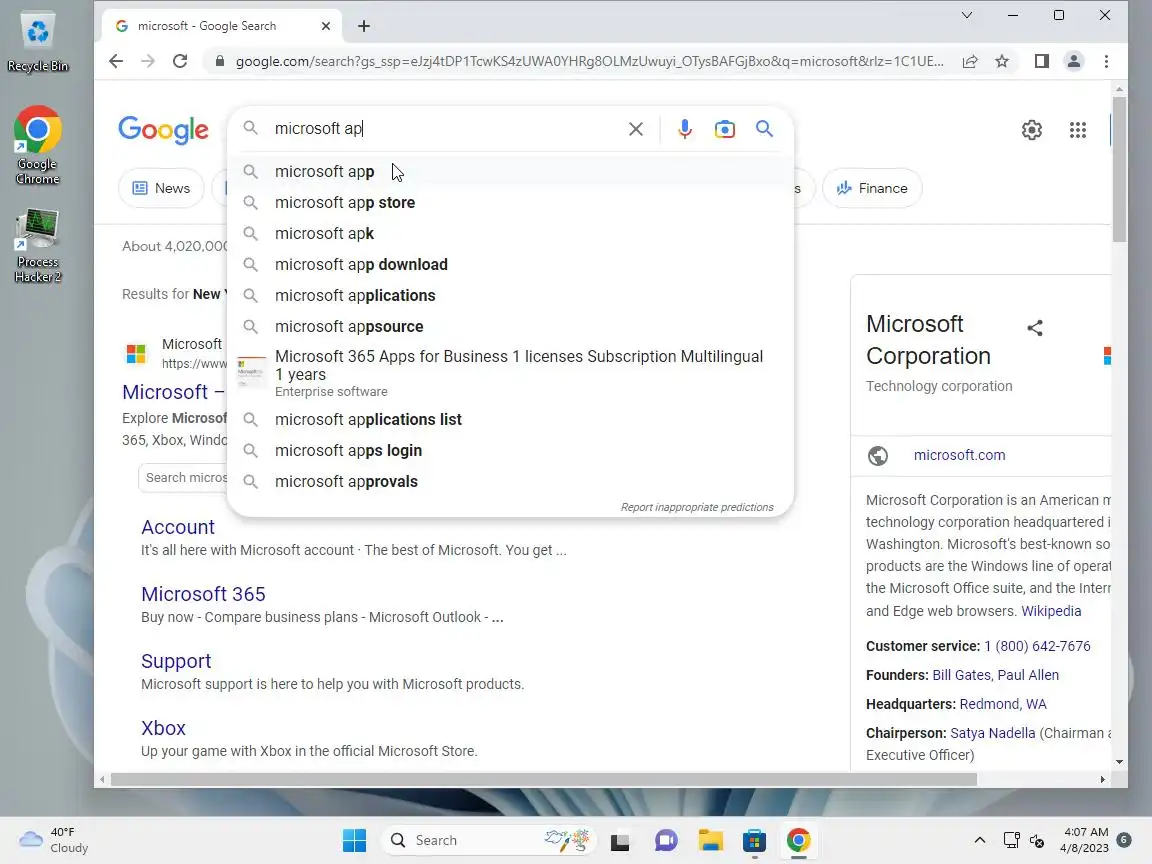The image size is (1152, 864).
Task: Click the vertical page scrollbar thumb
Action: [x=1119, y=169]
